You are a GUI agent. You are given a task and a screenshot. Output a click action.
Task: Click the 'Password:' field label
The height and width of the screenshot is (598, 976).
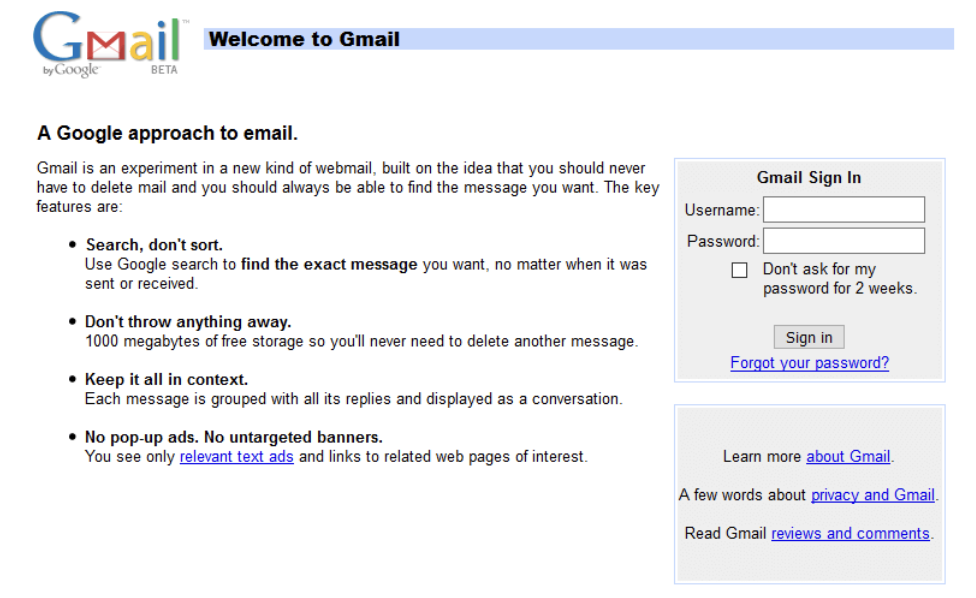point(723,241)
